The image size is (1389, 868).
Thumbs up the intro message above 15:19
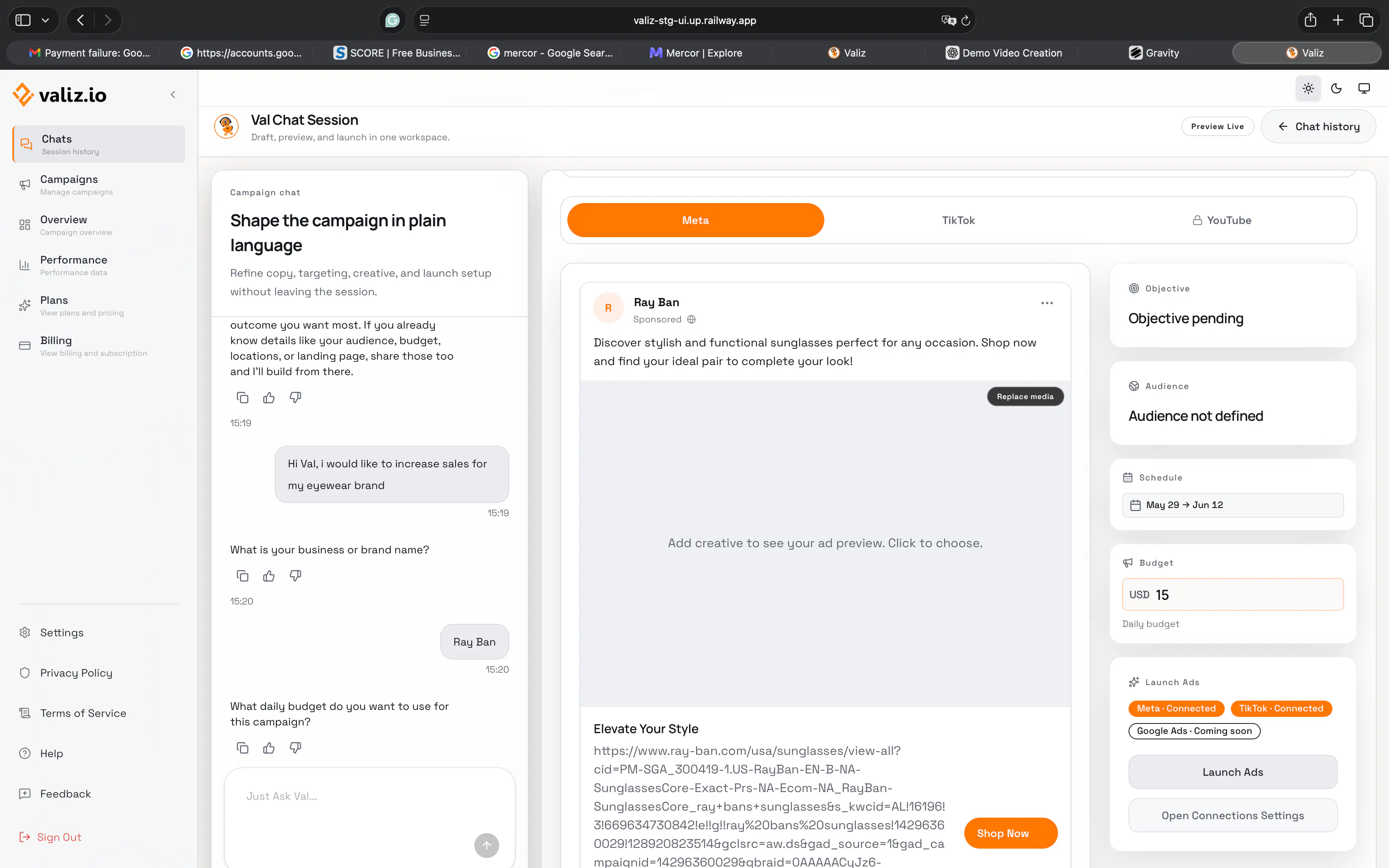coord(269,397)
